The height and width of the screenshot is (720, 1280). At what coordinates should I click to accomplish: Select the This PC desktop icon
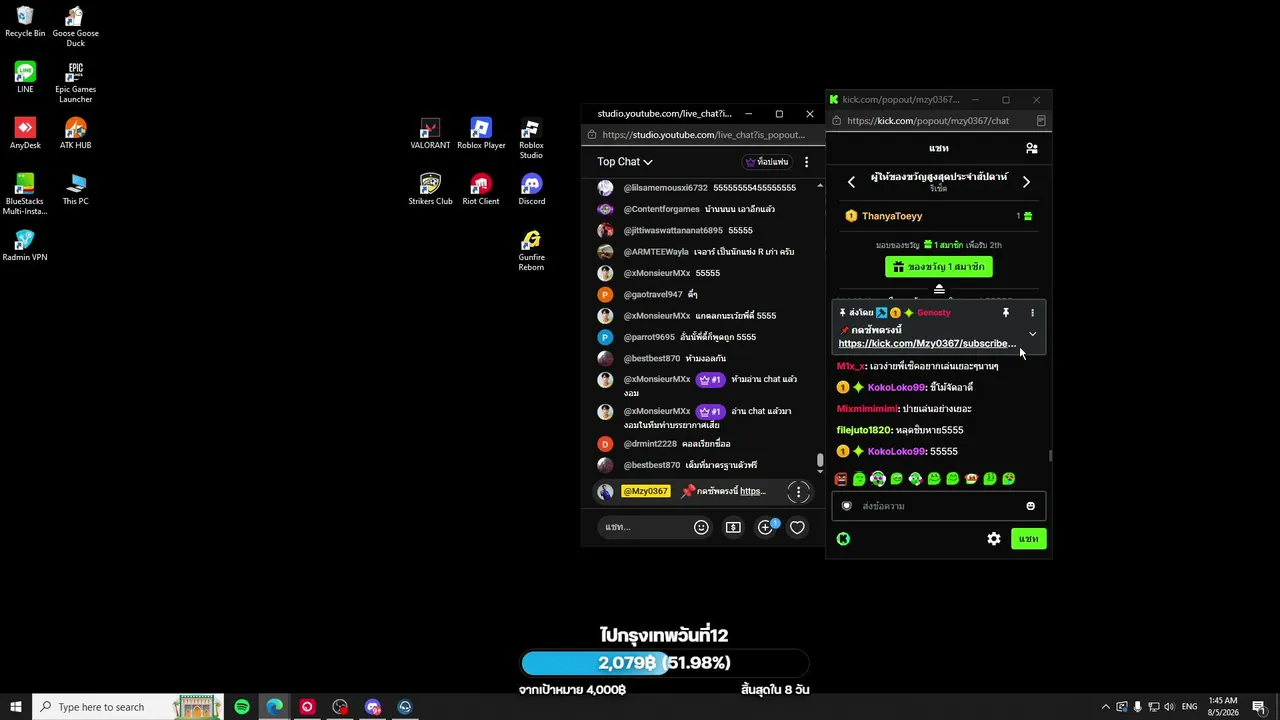pos(75,190)
